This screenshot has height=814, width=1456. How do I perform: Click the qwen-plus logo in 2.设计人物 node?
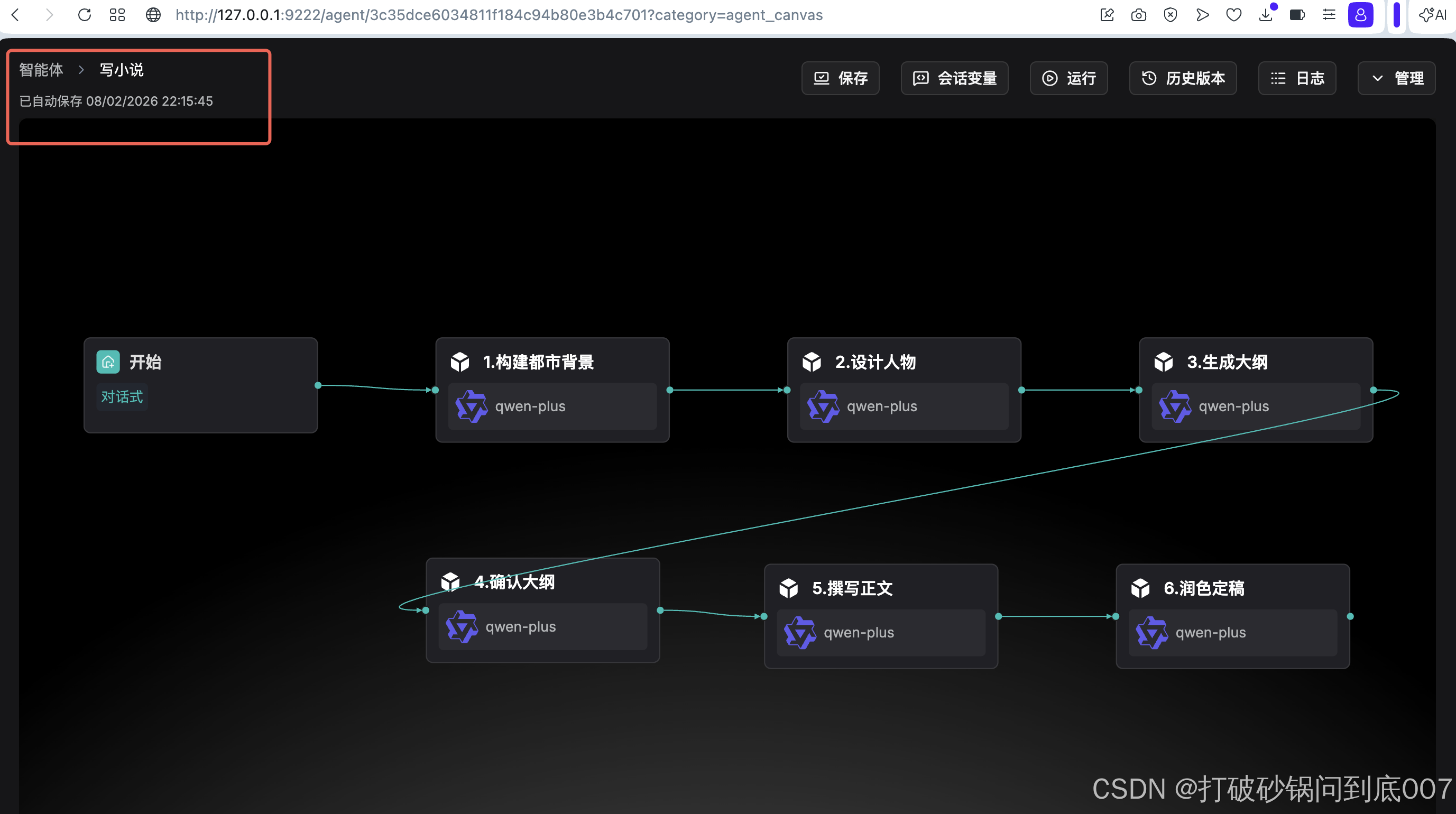click(x=823, y=406)
